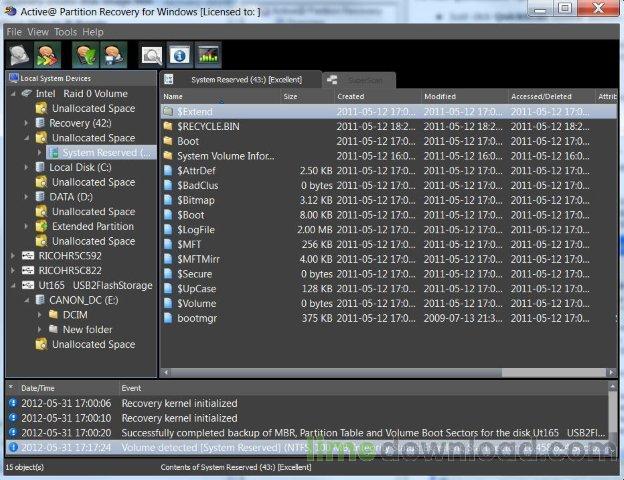This screenshot has height=480, width=624.
Task: Sort file list by Name column
Action: tap(220, 96)
